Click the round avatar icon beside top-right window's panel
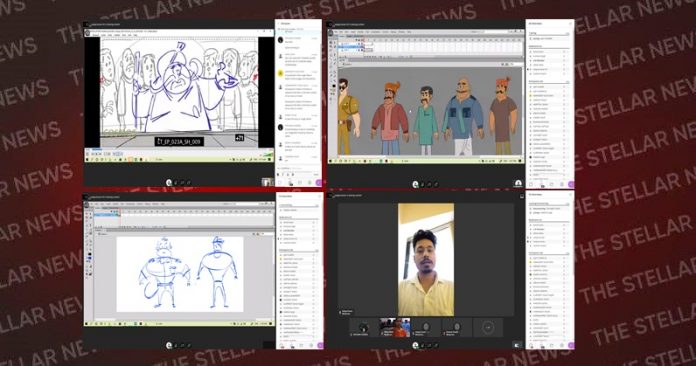The width and height of the screenshot is (696, 366). 518,183
